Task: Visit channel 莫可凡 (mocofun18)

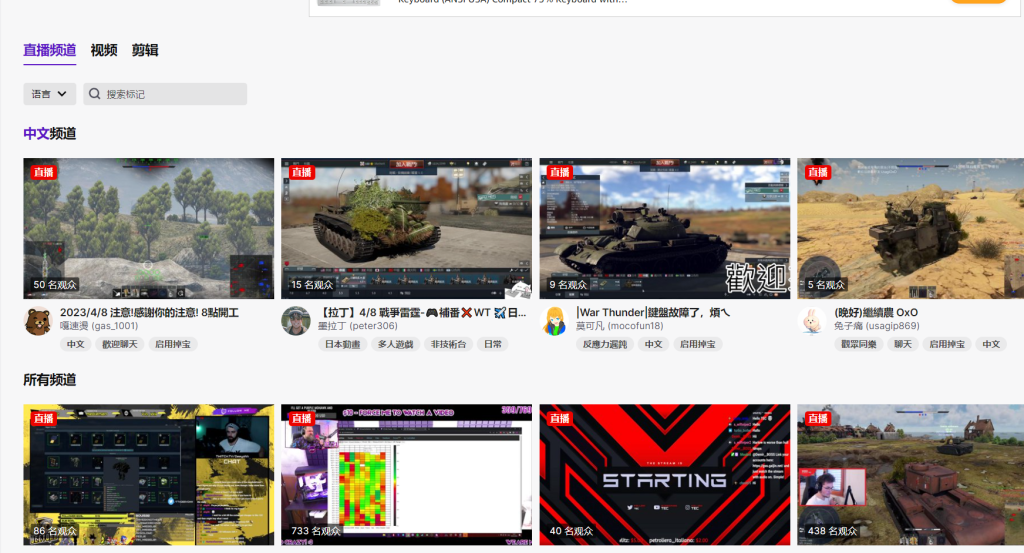Action: point(620,326)
